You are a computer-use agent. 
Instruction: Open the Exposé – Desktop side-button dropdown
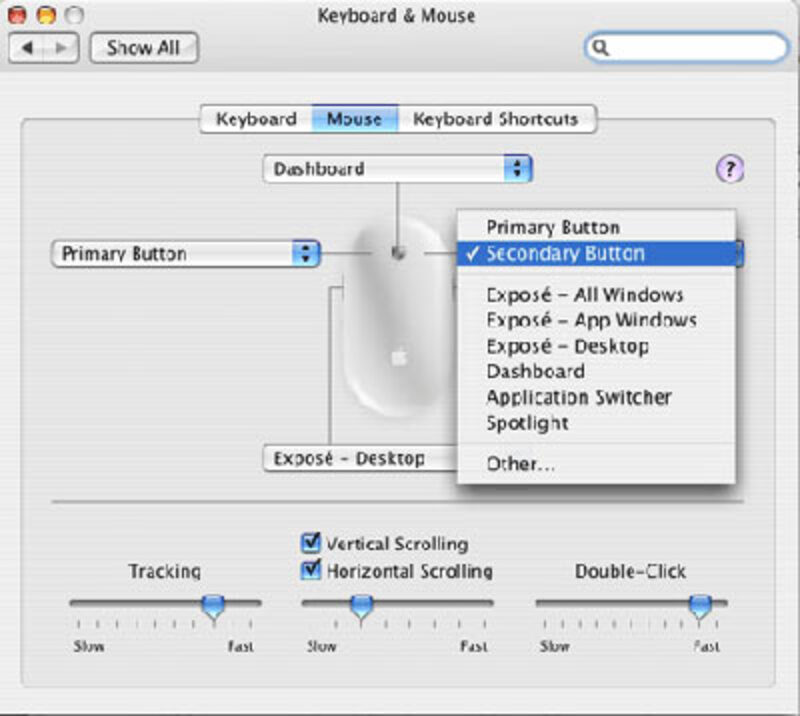360,458
